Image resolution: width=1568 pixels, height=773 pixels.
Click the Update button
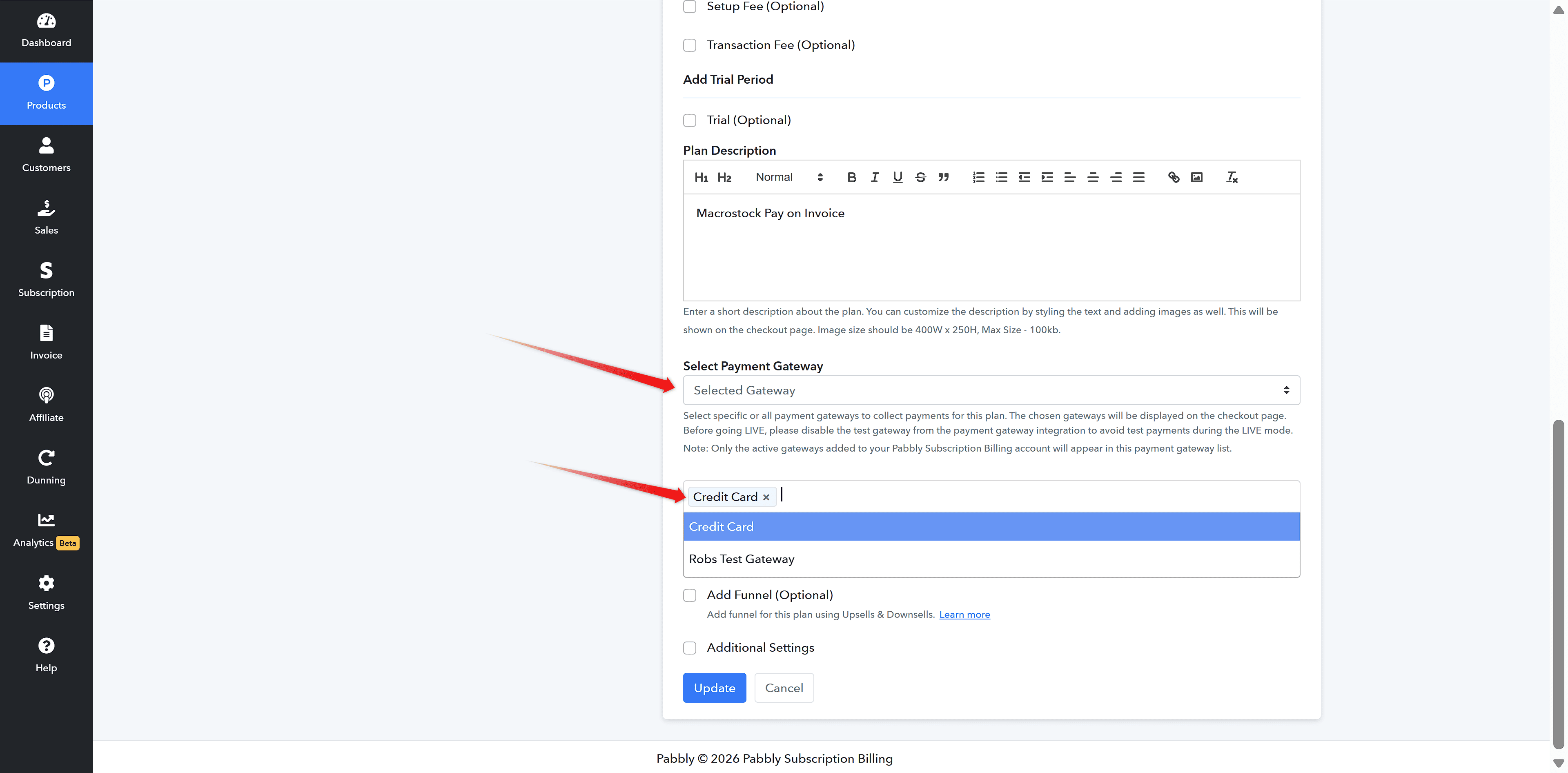(715, 688)
